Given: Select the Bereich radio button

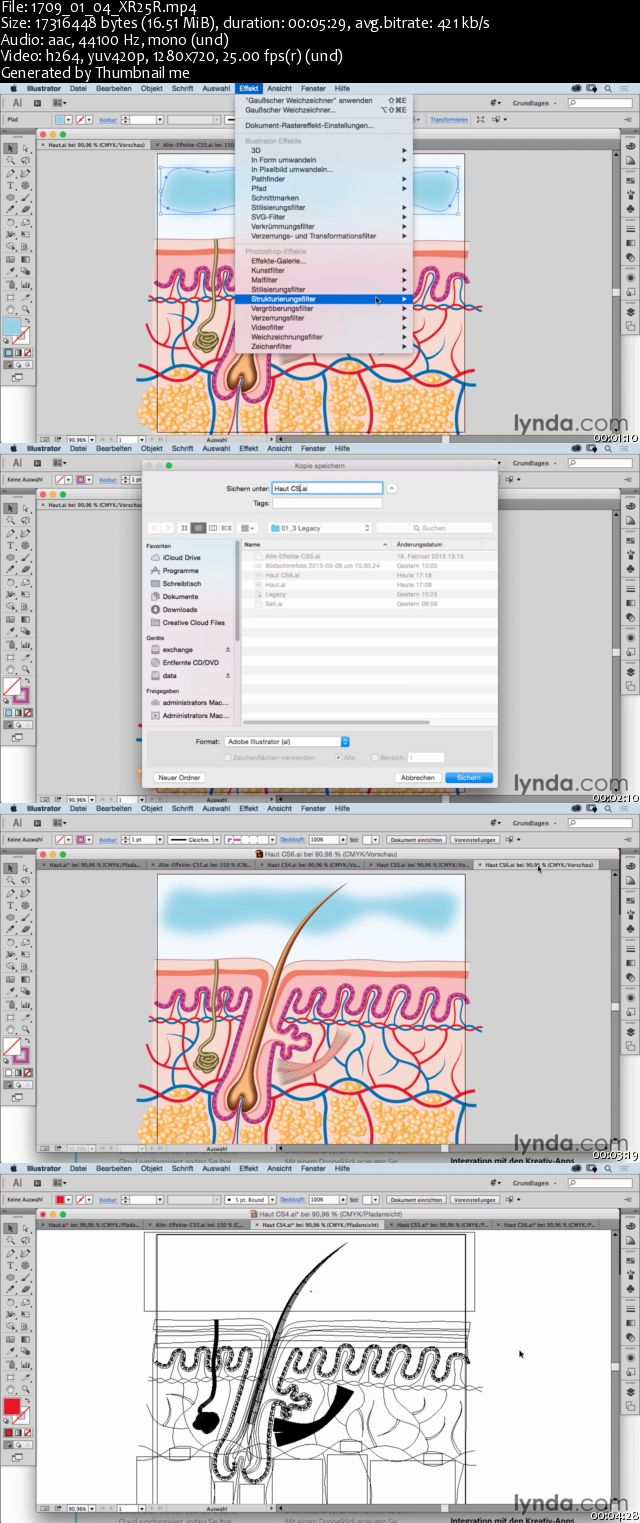Looking at the screenshot, I should [x=375, y=758].
